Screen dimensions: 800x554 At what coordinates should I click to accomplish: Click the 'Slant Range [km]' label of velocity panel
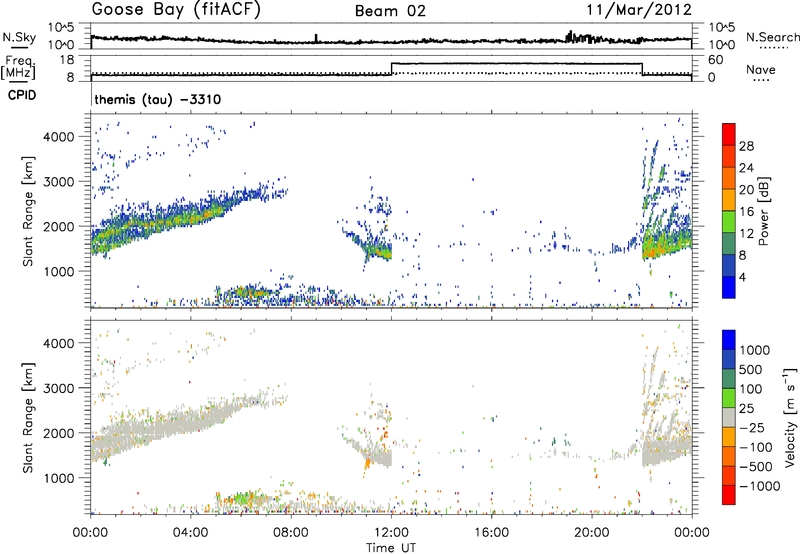[28, 417]
